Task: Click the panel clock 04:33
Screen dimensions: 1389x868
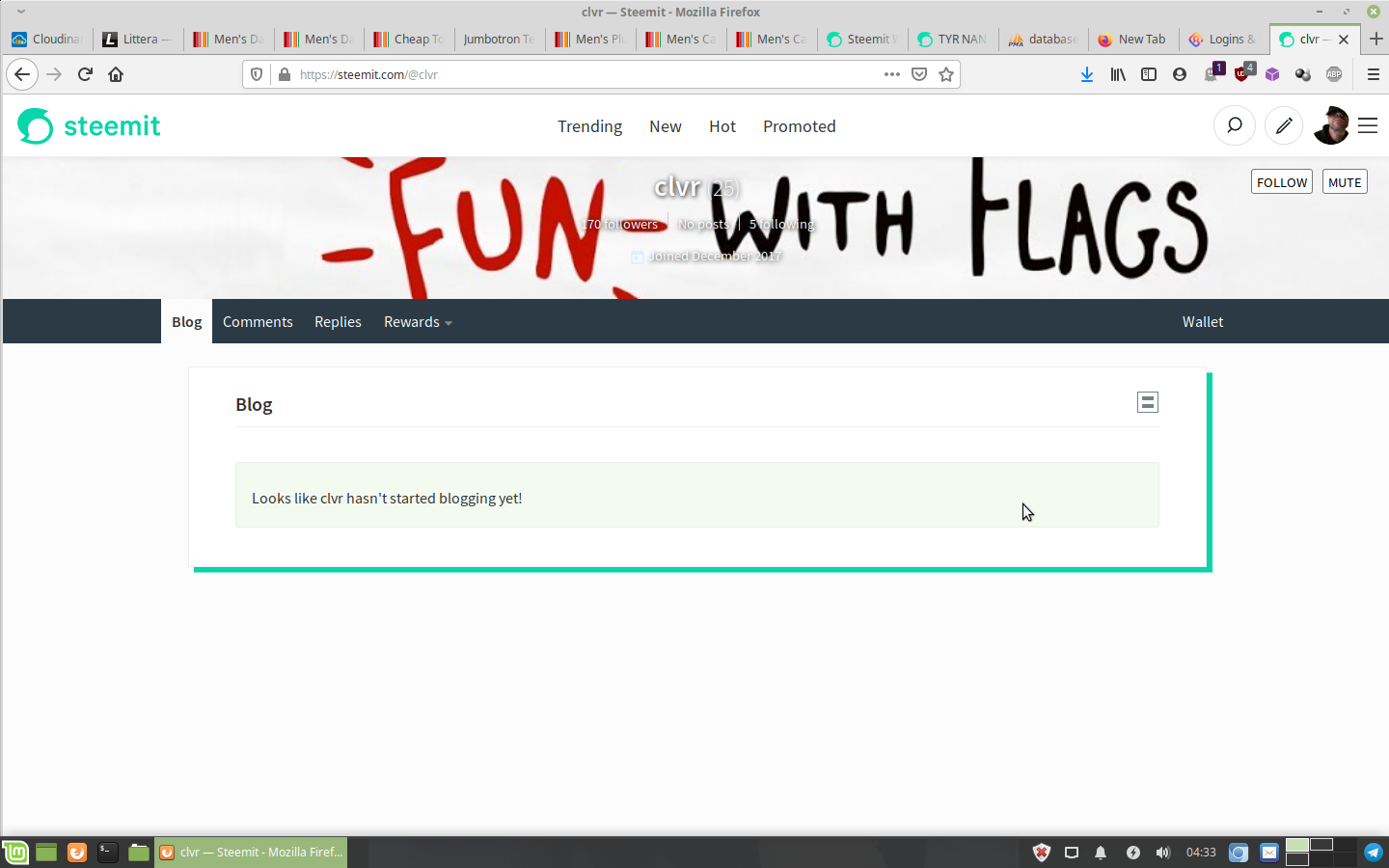Action: tap(1201, 853)
